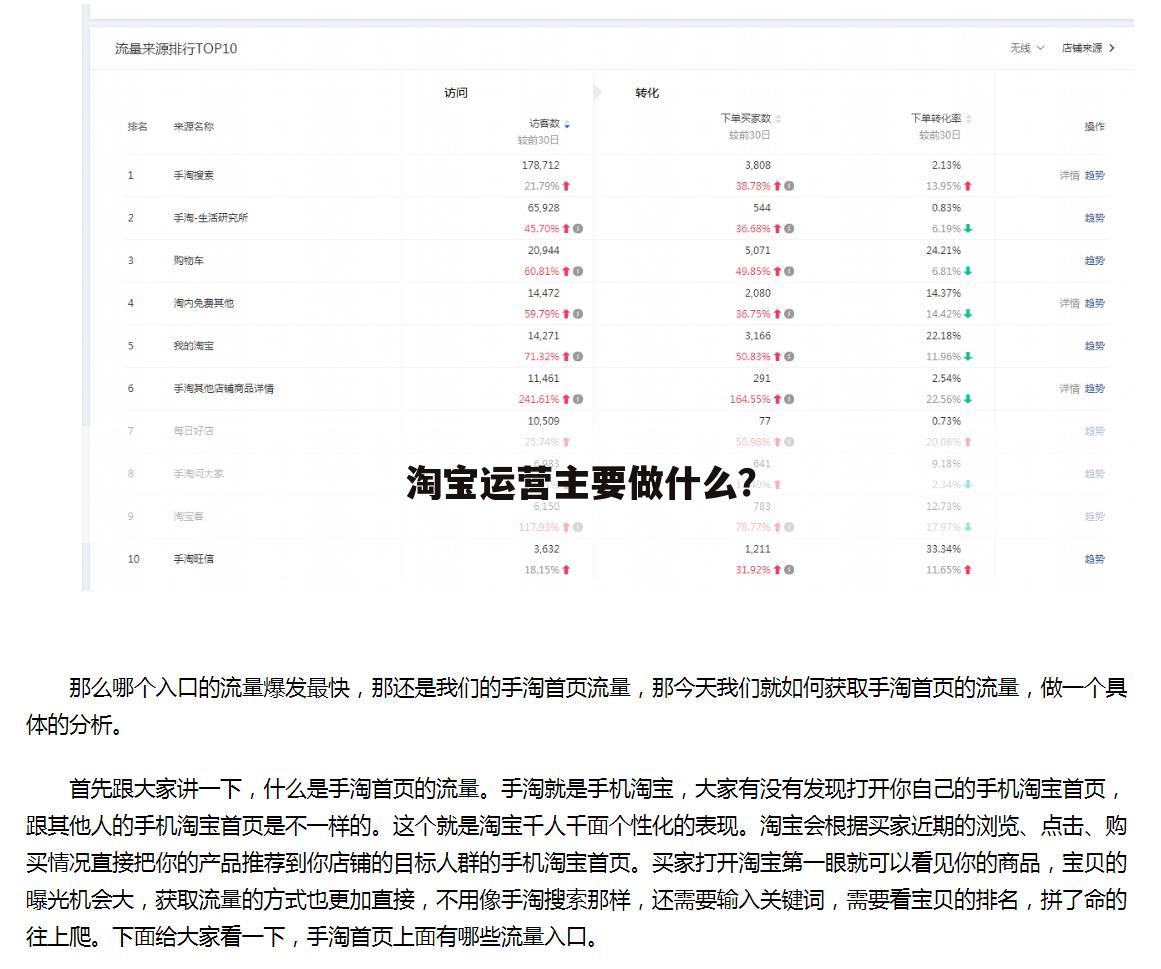
Task: Open 趋势 for the 手淘旺信 row
Action: tap(1094, 559)
